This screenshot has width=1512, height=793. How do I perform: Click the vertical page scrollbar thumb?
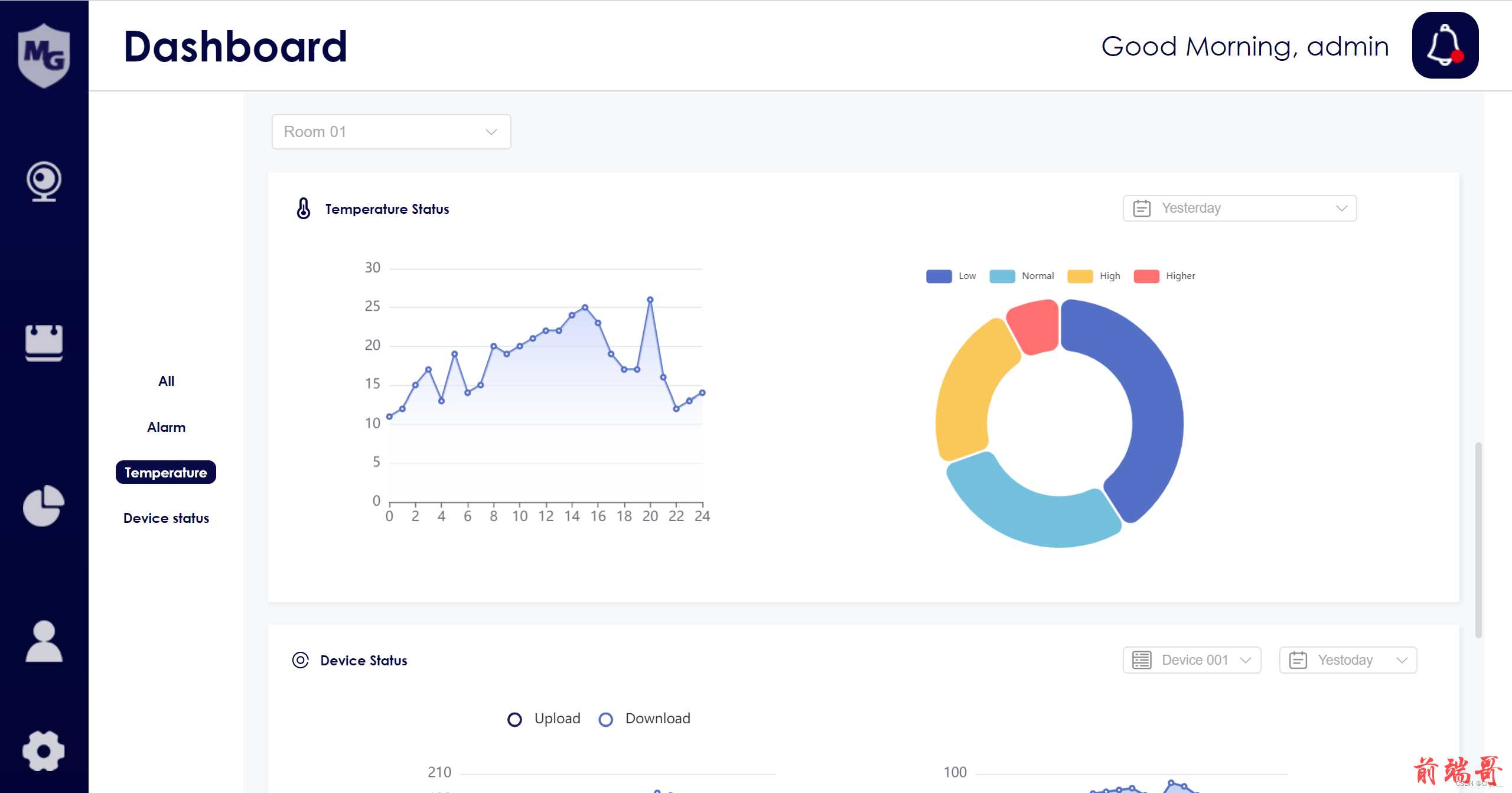point(1478,539)
